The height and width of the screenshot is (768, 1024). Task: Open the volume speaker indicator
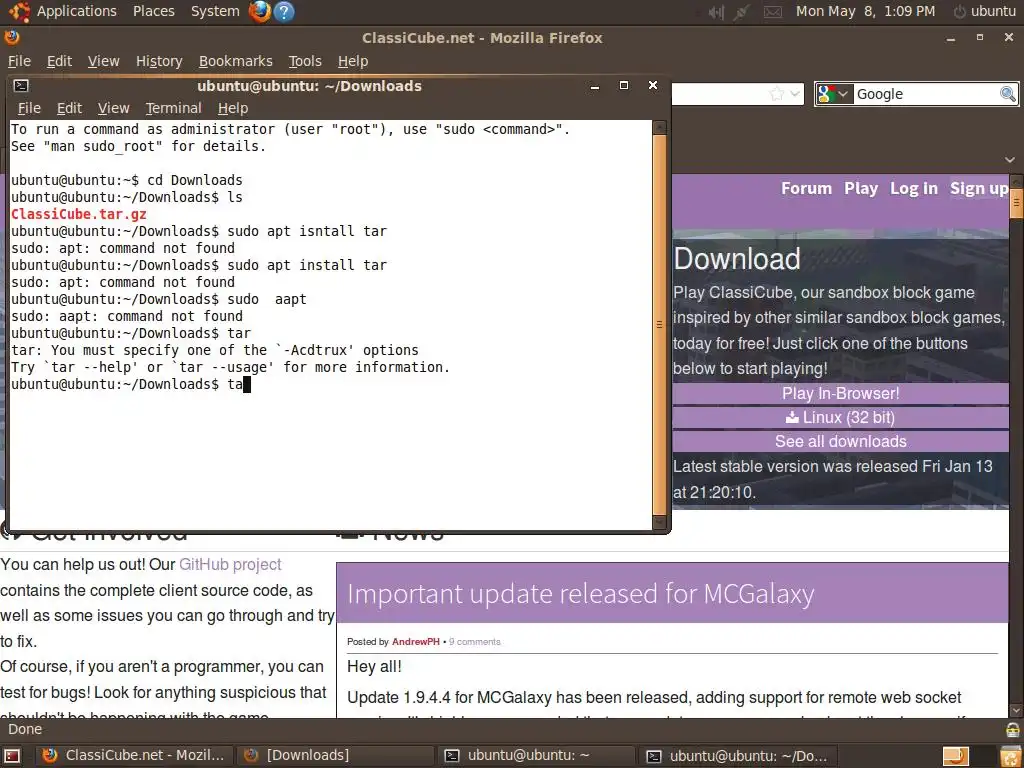pyautogui.click(x=716, y=12)
